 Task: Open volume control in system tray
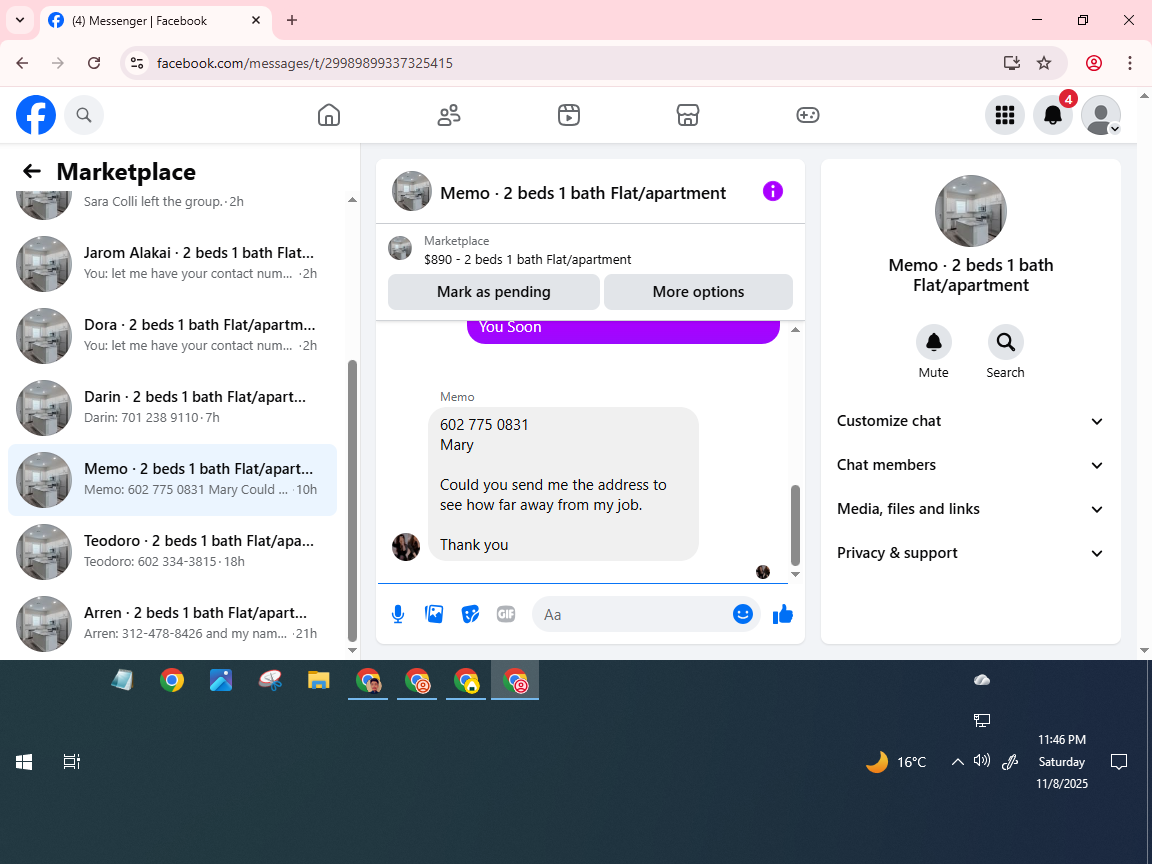coord(982,761)
